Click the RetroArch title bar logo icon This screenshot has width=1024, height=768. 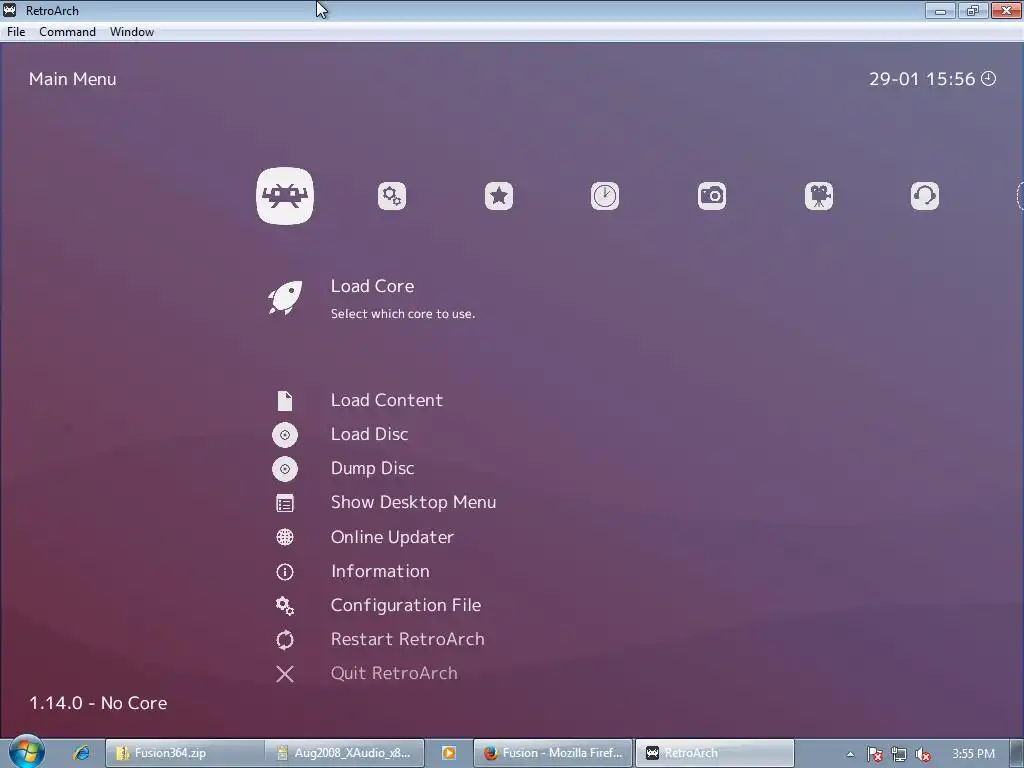(10, 10)
